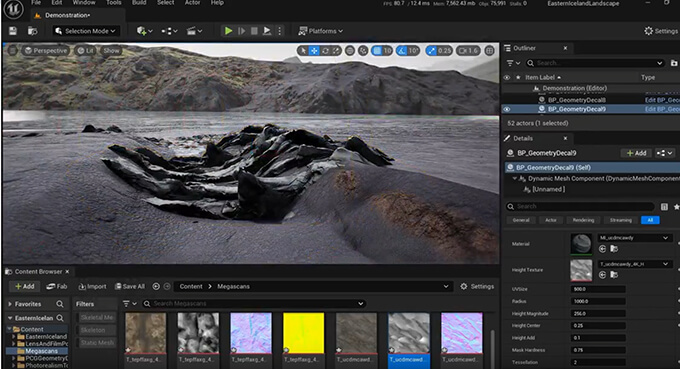Select the Rendering filter in Details
The width and height of the screenshot is (680, 369).
click(x=583, y=220)
